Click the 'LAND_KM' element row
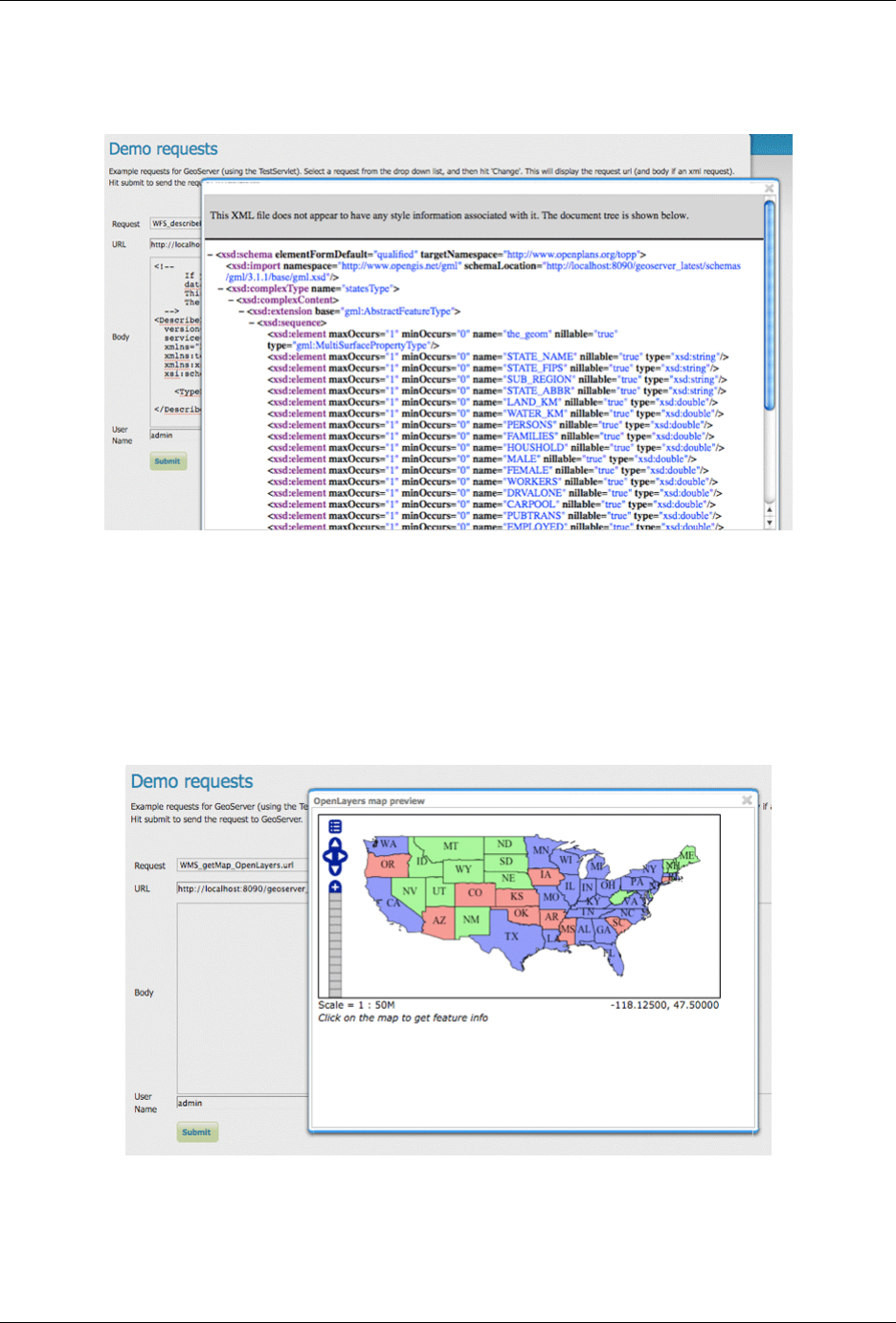Screen dimensions: 896x1323 492,403
